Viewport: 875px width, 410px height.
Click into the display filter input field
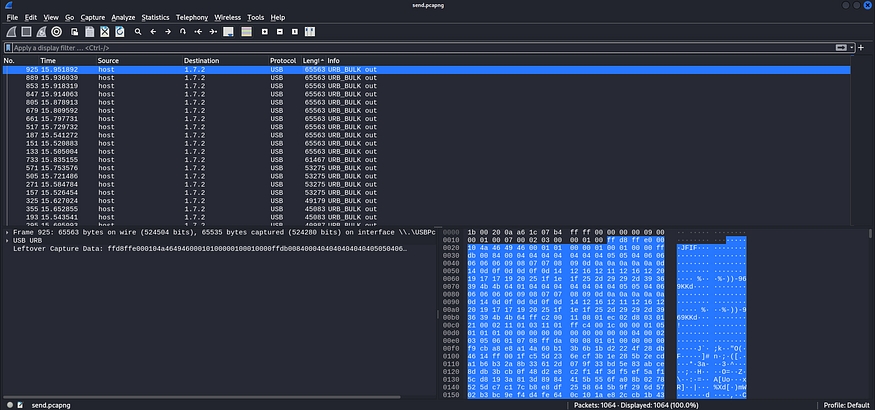click(x=400, y=47)
